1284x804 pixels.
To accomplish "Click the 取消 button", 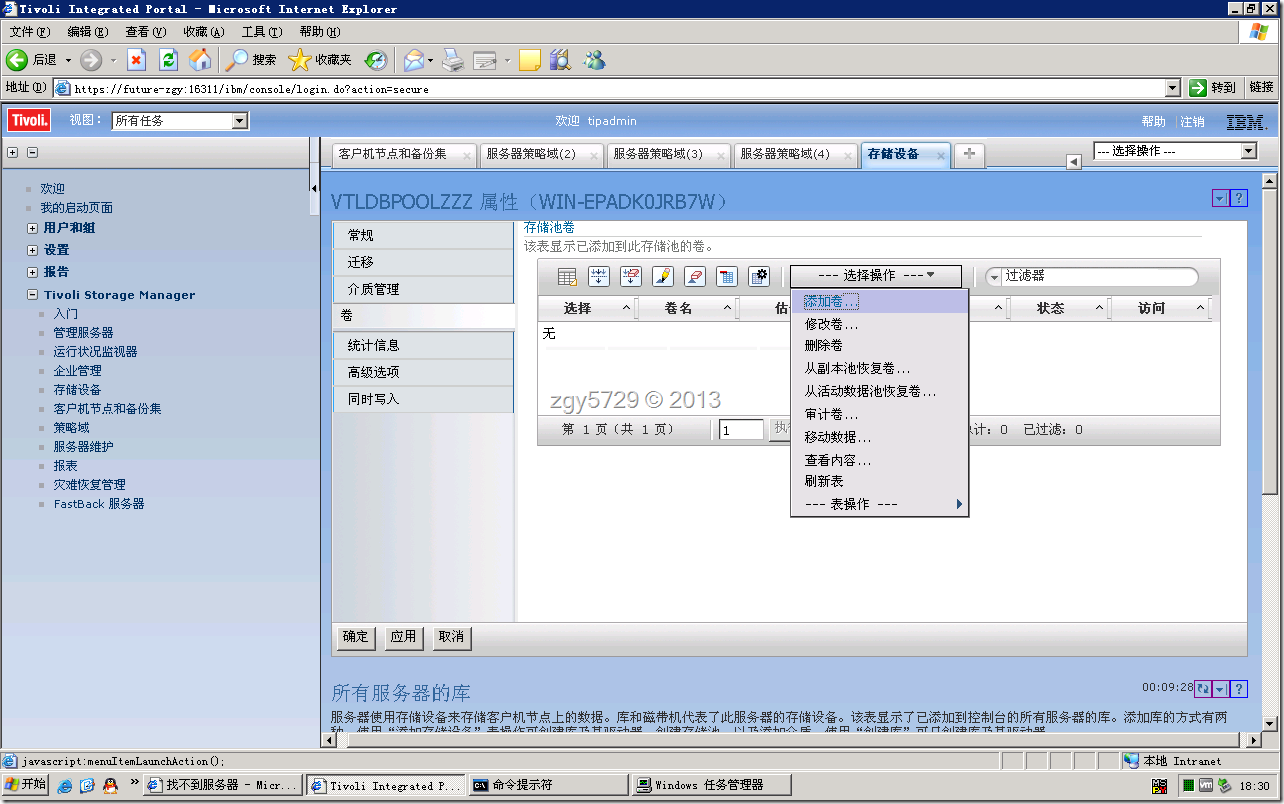I will [x=451, y=637].
